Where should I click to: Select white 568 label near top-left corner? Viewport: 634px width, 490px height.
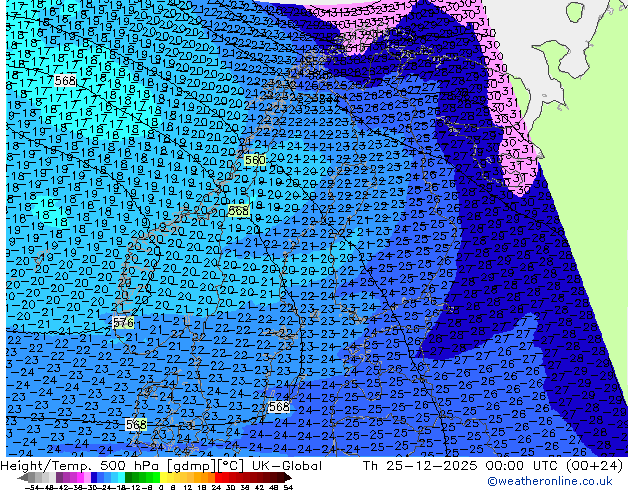tap(65, 80)
